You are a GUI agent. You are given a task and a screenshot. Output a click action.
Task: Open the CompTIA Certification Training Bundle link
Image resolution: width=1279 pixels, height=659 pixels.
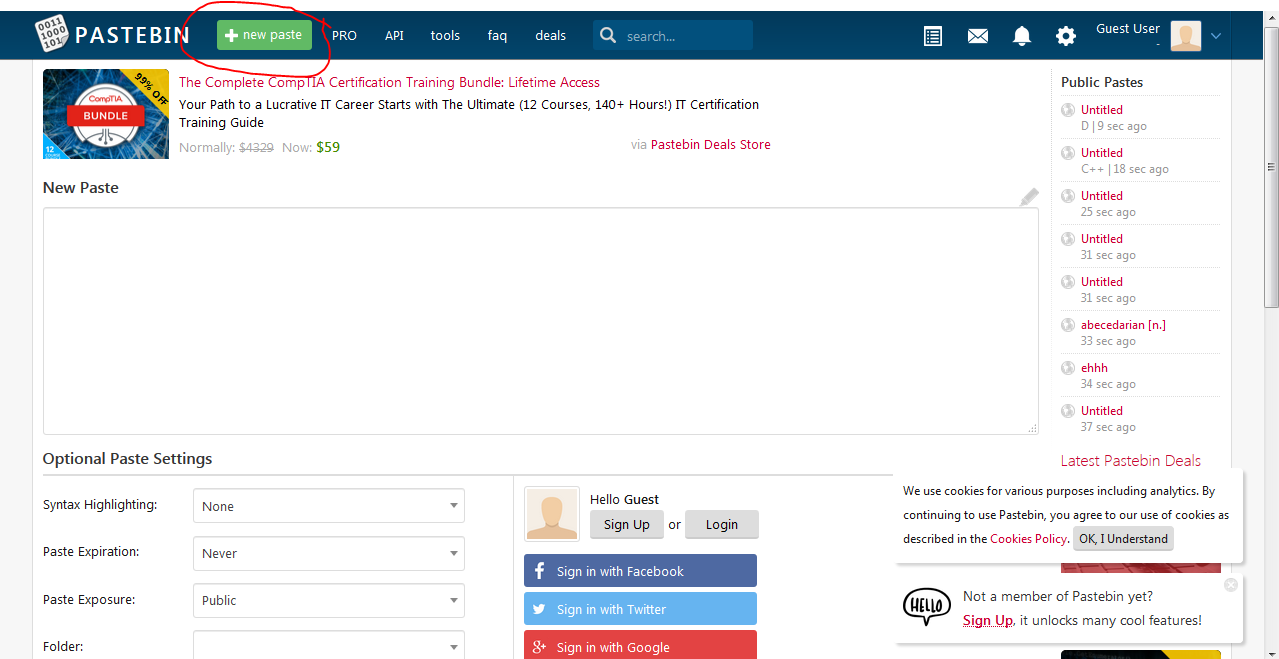[x=389, y=82]
